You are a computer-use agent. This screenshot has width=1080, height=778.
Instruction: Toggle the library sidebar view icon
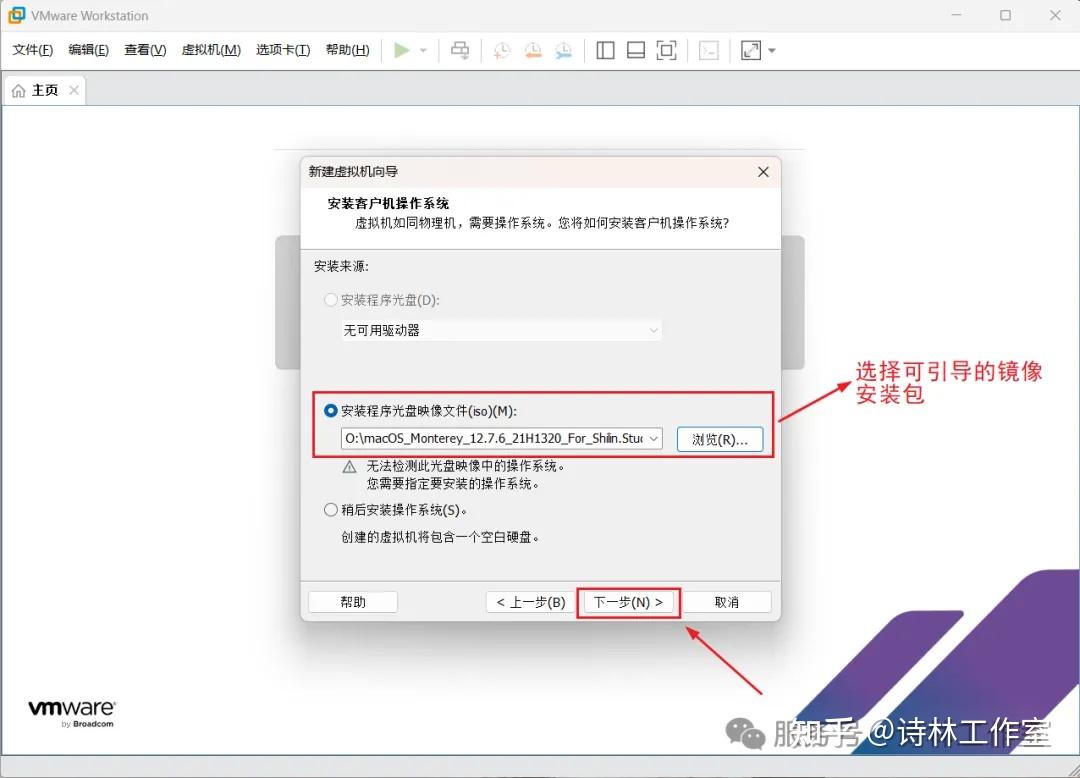pos(605,50)
